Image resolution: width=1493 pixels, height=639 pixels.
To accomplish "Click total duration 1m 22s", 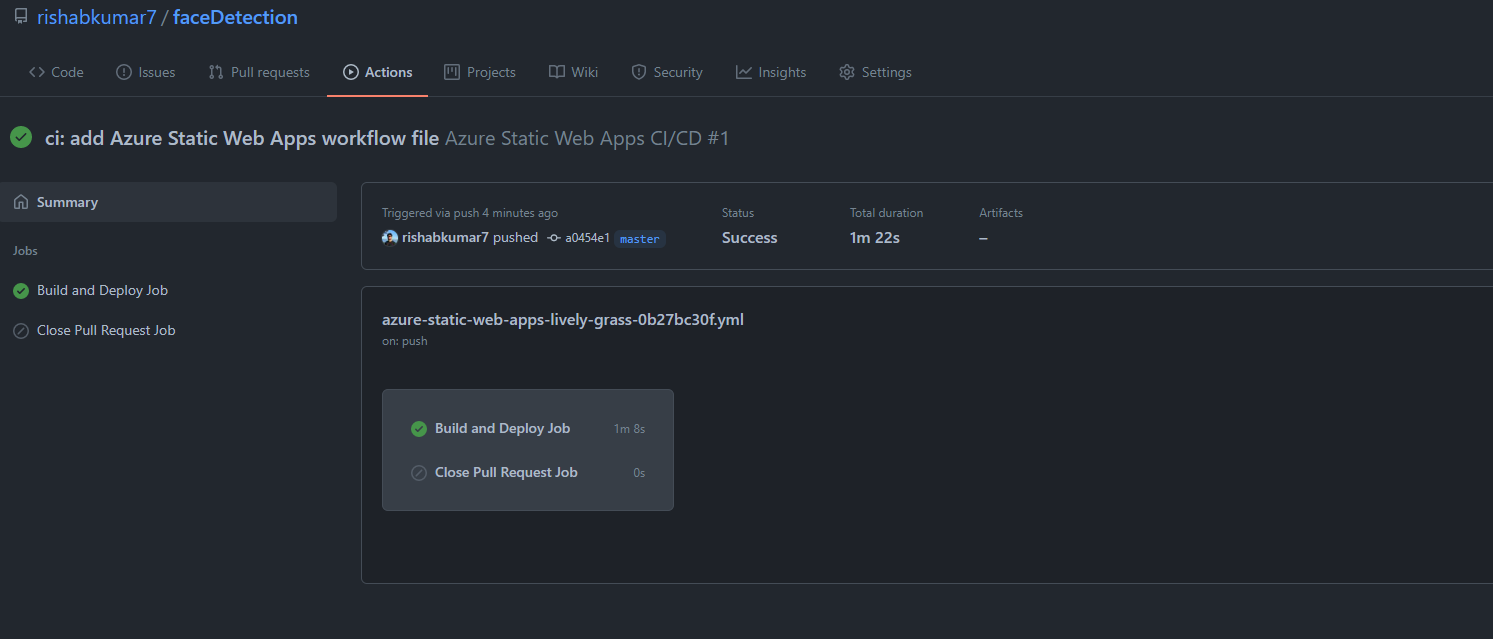I will click(x=875, y=238).
